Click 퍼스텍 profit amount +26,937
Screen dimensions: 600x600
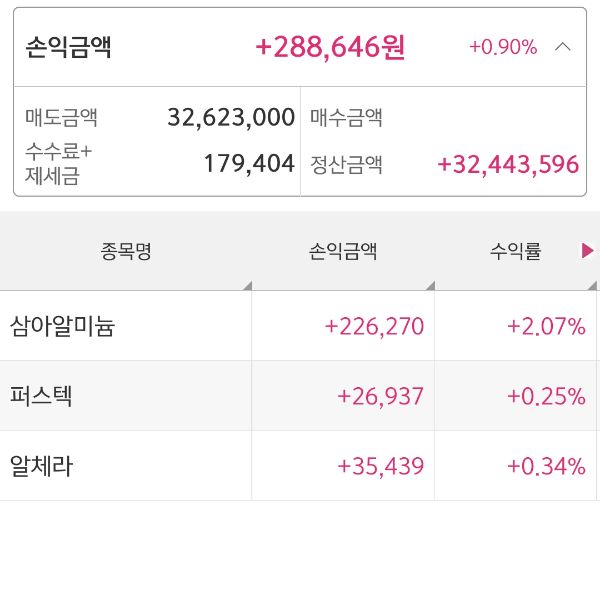[381, 396]
